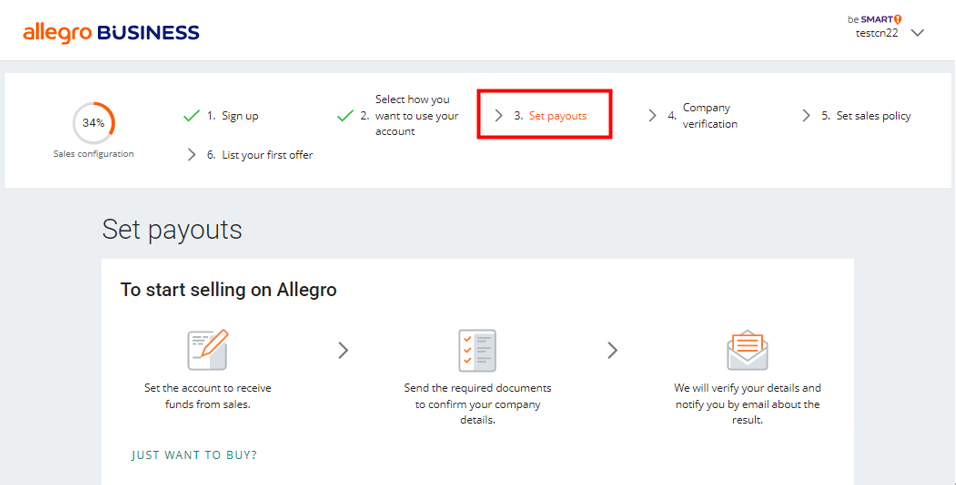Click arrow between documents and verification steps
956x485 pixels.
[613, 350]
